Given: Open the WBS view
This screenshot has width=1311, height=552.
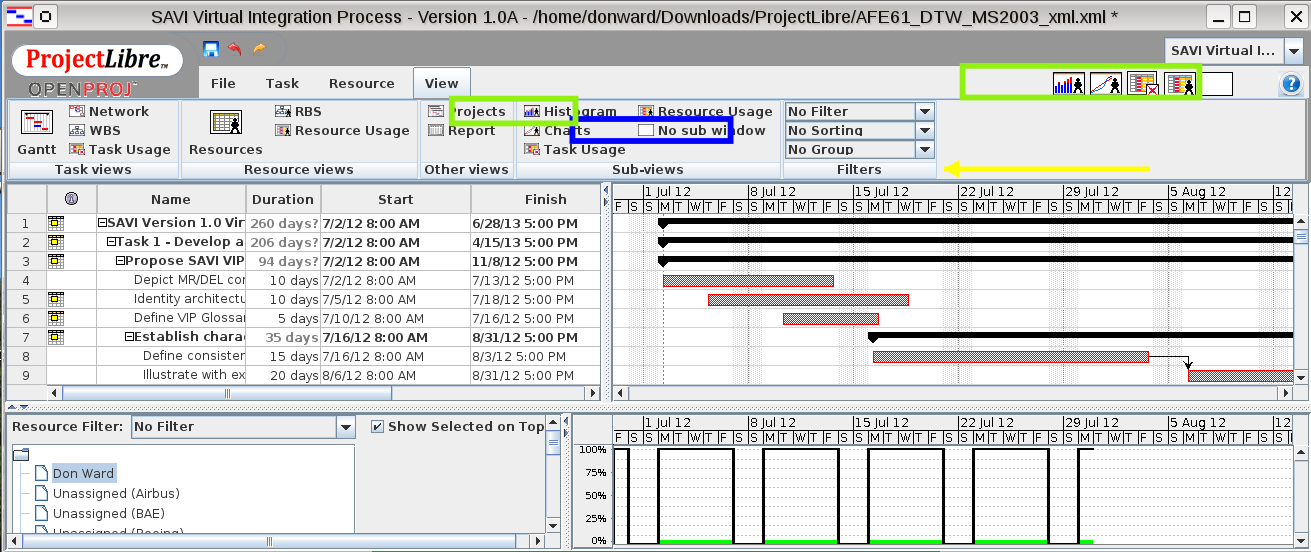Looking at the screenshot, I should [94, 130].
